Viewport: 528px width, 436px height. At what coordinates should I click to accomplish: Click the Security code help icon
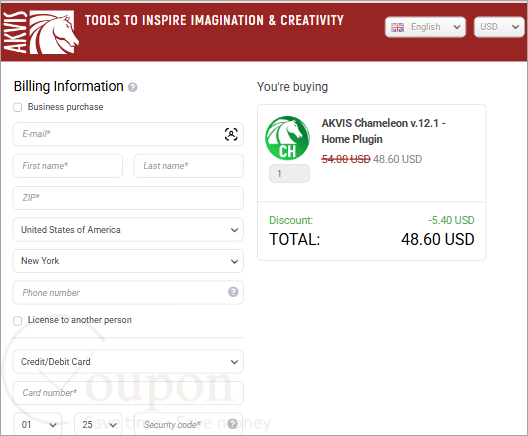pos(233,424)
